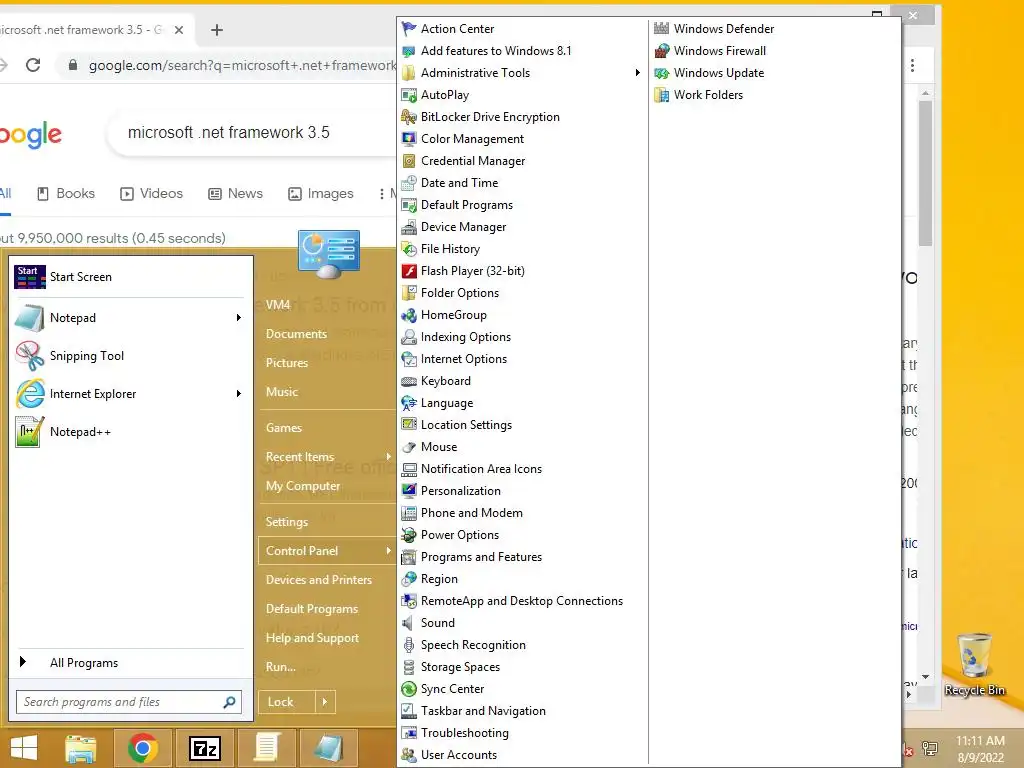Image resolution: width=1024 pixels, height=768 pixels.
Task: Launch Snipping Tool scissors icon
Action: [30, 356]
